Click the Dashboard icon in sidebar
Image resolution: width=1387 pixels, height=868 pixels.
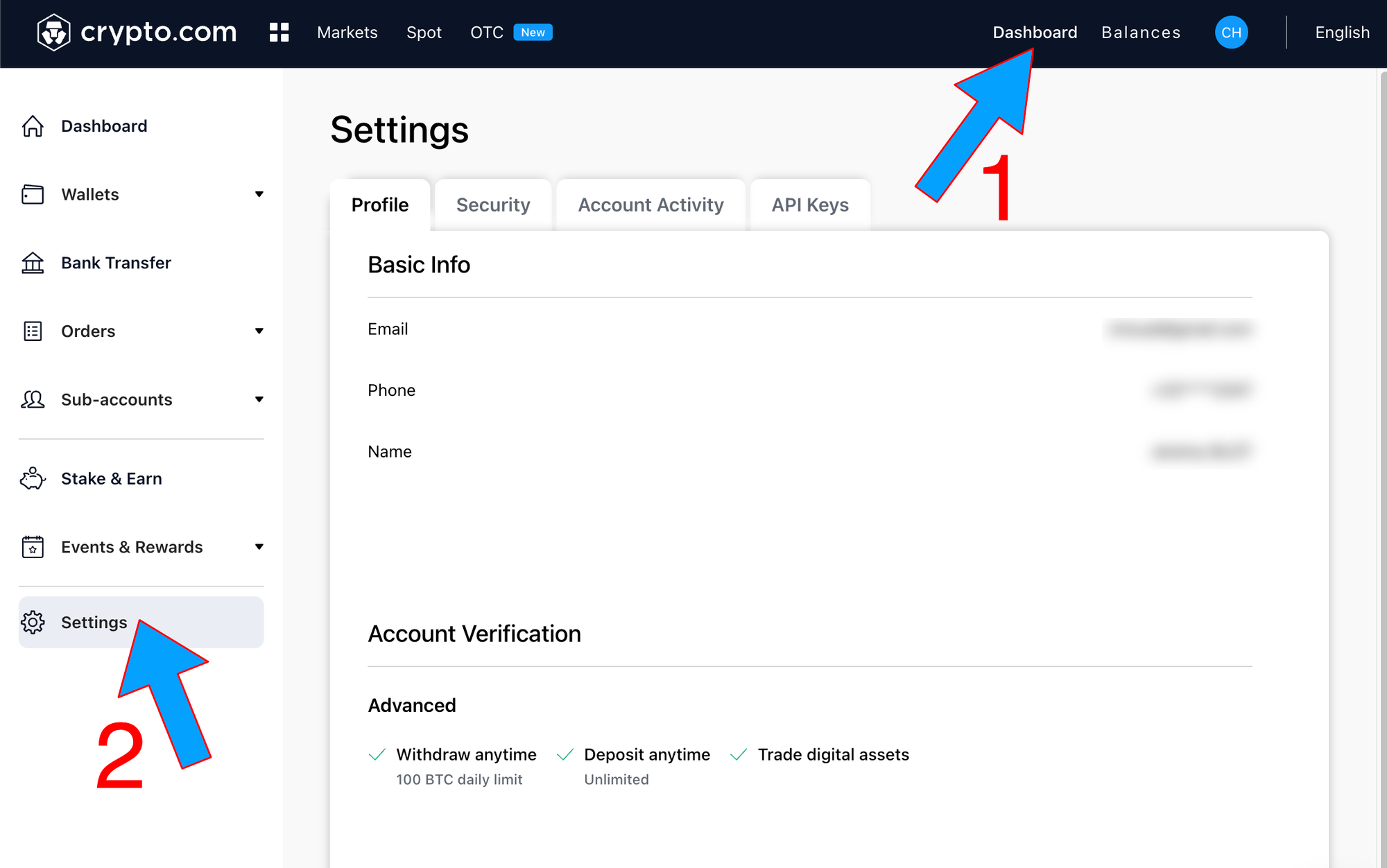(x=32, y=125)
